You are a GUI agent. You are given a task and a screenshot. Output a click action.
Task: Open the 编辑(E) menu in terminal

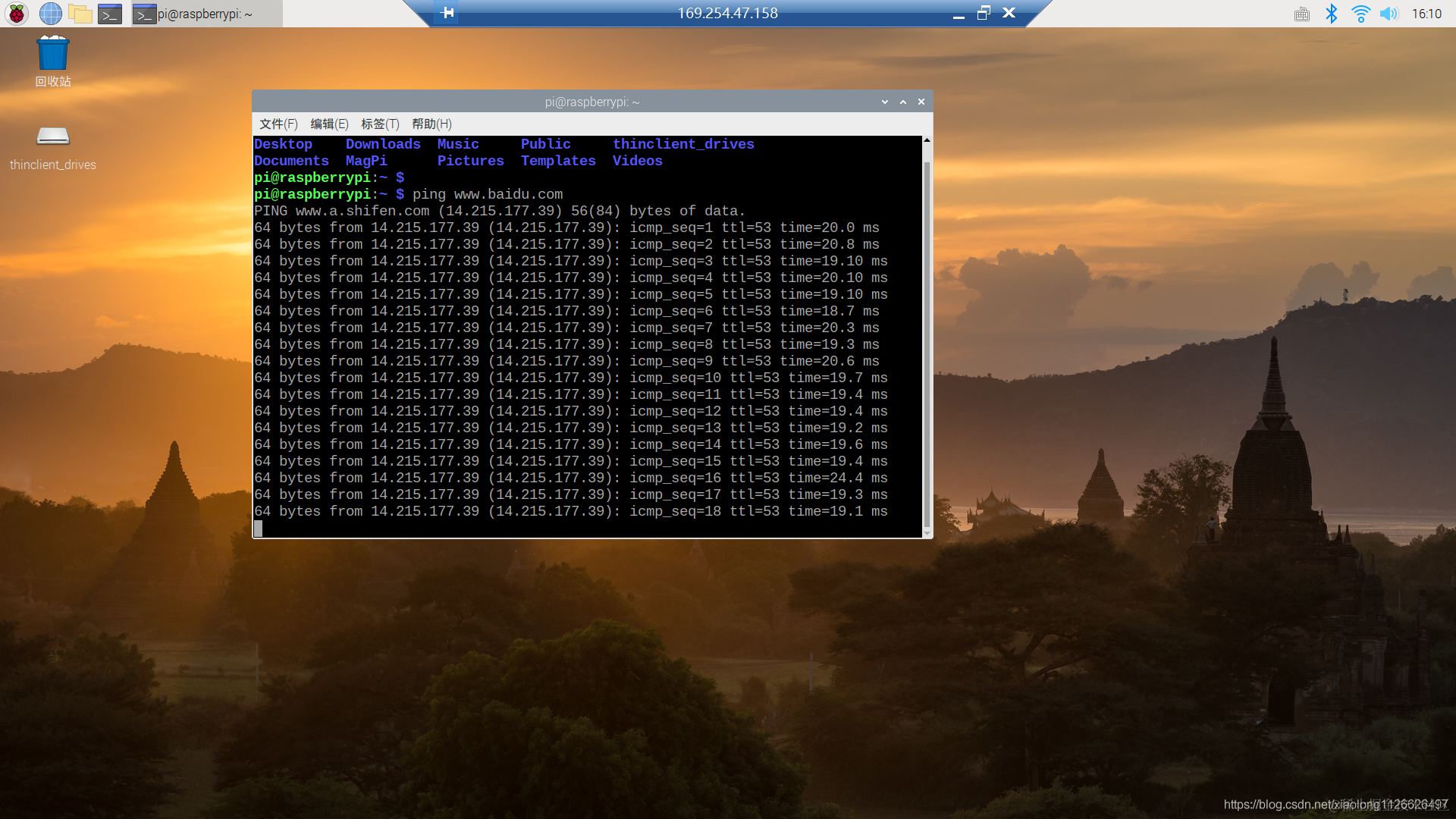(x=329, y=124)
